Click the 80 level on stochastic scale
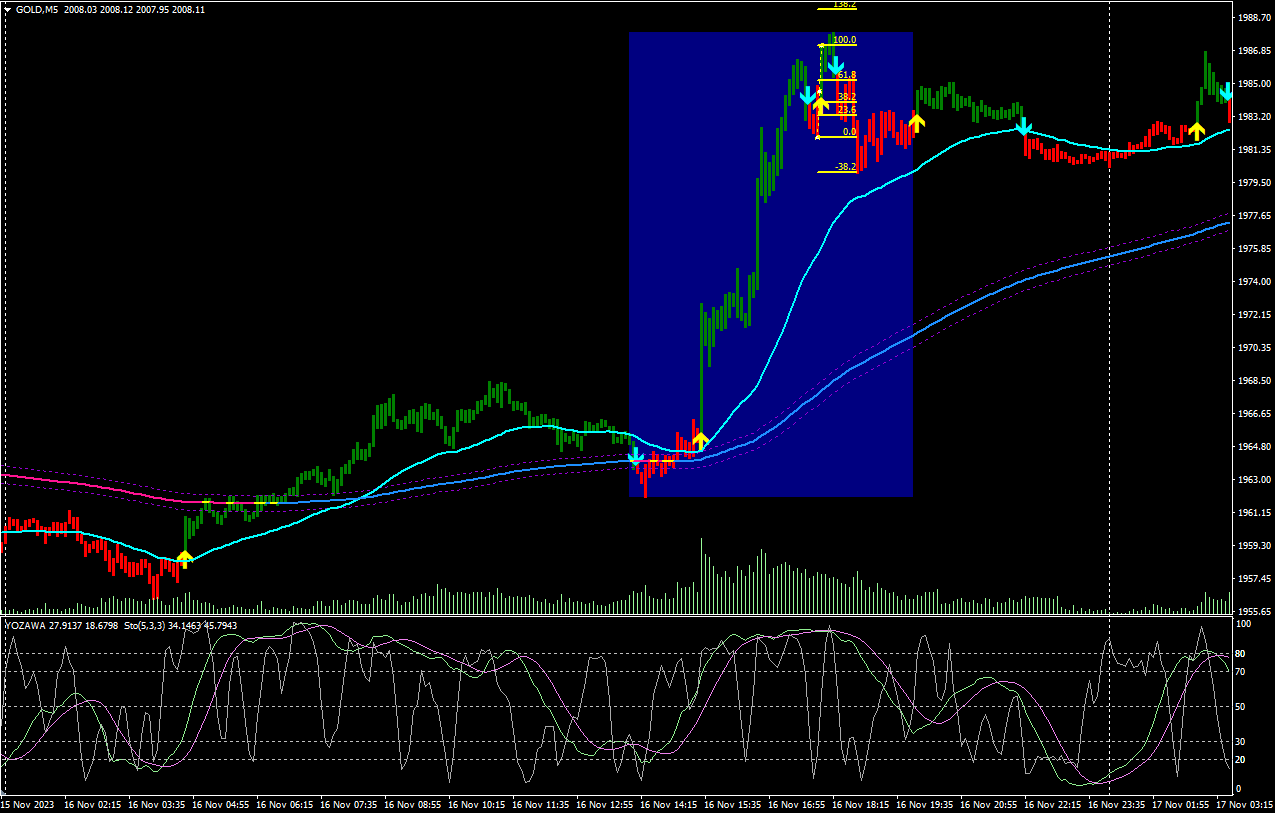The image size is (1275, 813). pyautogui.click(x=1243, y=654)
